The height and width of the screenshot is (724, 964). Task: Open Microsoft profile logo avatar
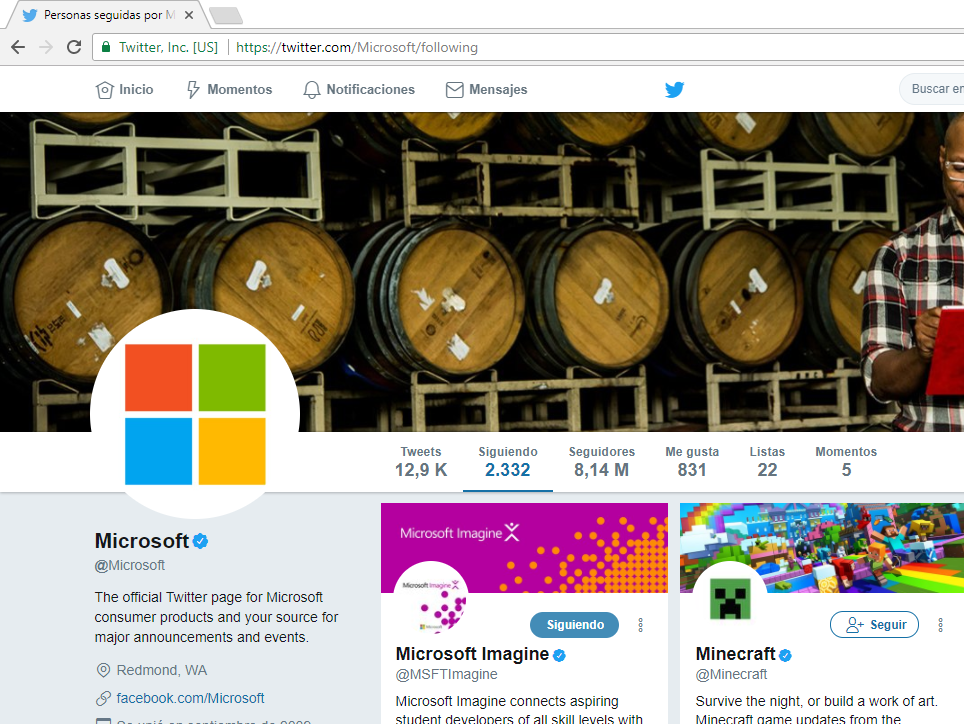click(195, 414)
